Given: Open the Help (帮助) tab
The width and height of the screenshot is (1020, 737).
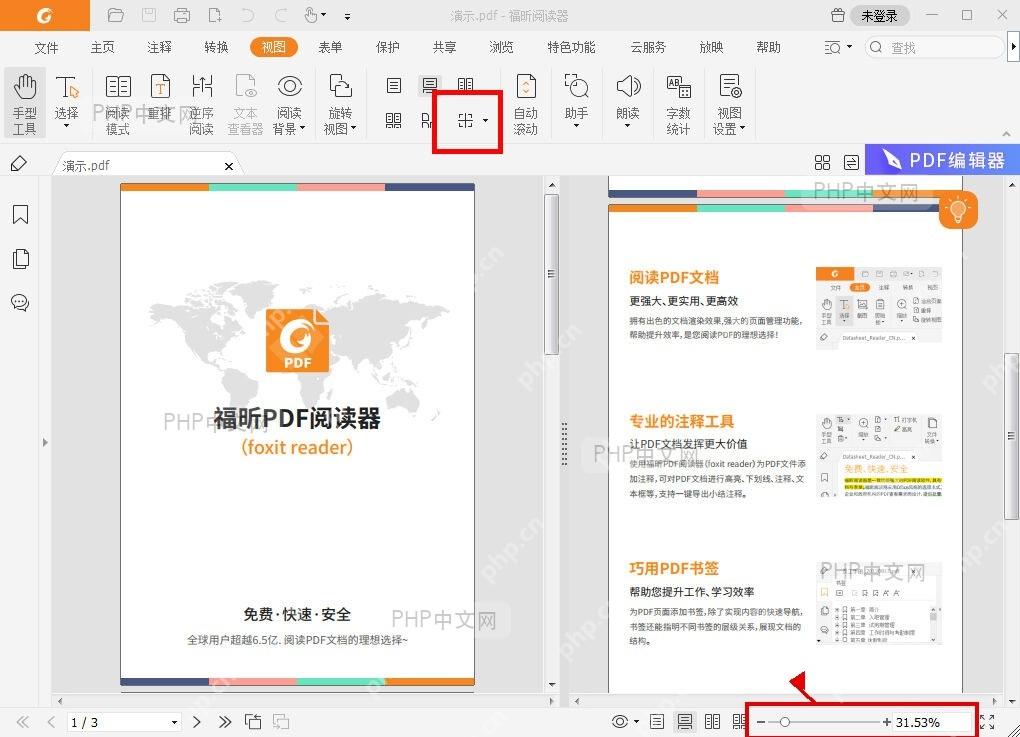Looking at the screenshot, I should click(x=768, y=47).
